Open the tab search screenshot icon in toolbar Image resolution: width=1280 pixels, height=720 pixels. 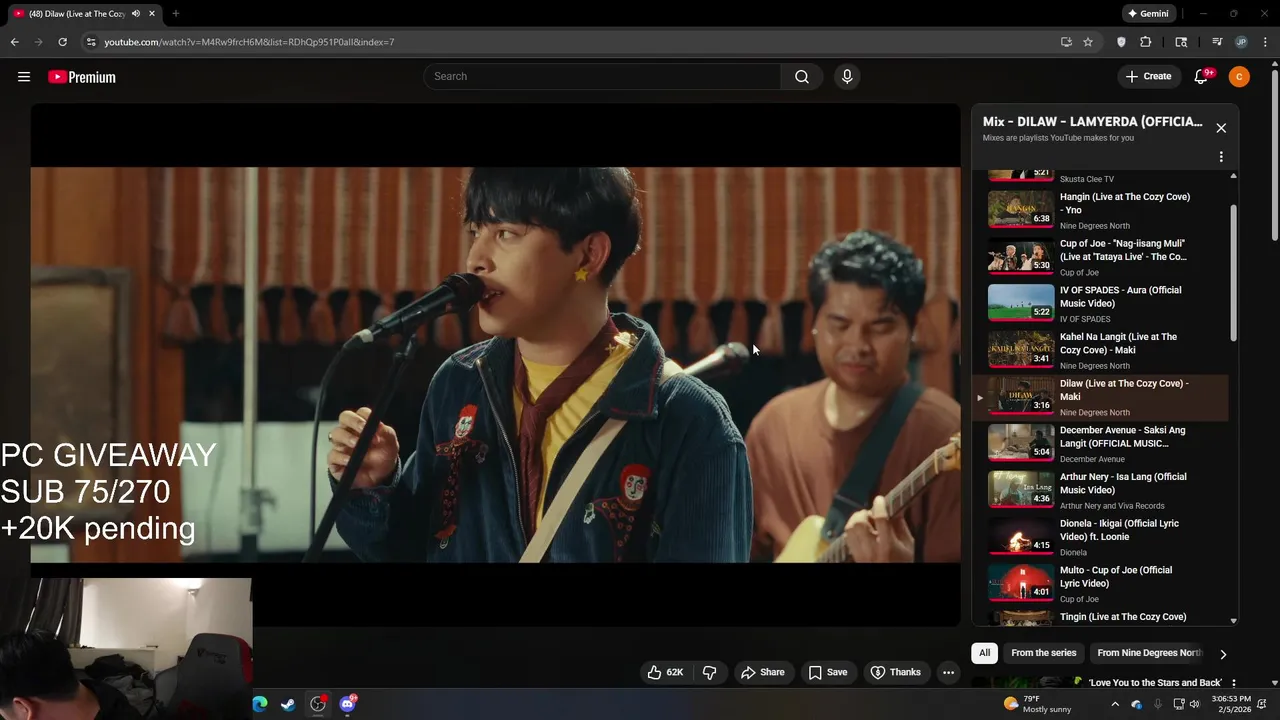(1181, 42)
